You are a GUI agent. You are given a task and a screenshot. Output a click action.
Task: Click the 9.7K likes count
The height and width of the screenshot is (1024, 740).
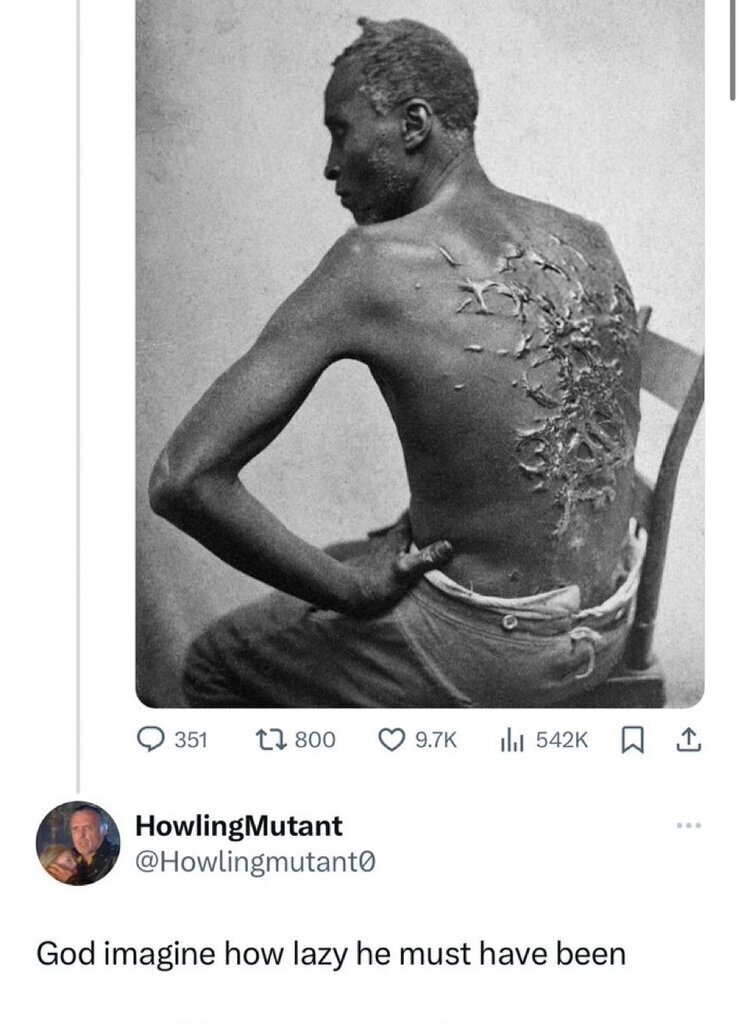coord(434,740)
